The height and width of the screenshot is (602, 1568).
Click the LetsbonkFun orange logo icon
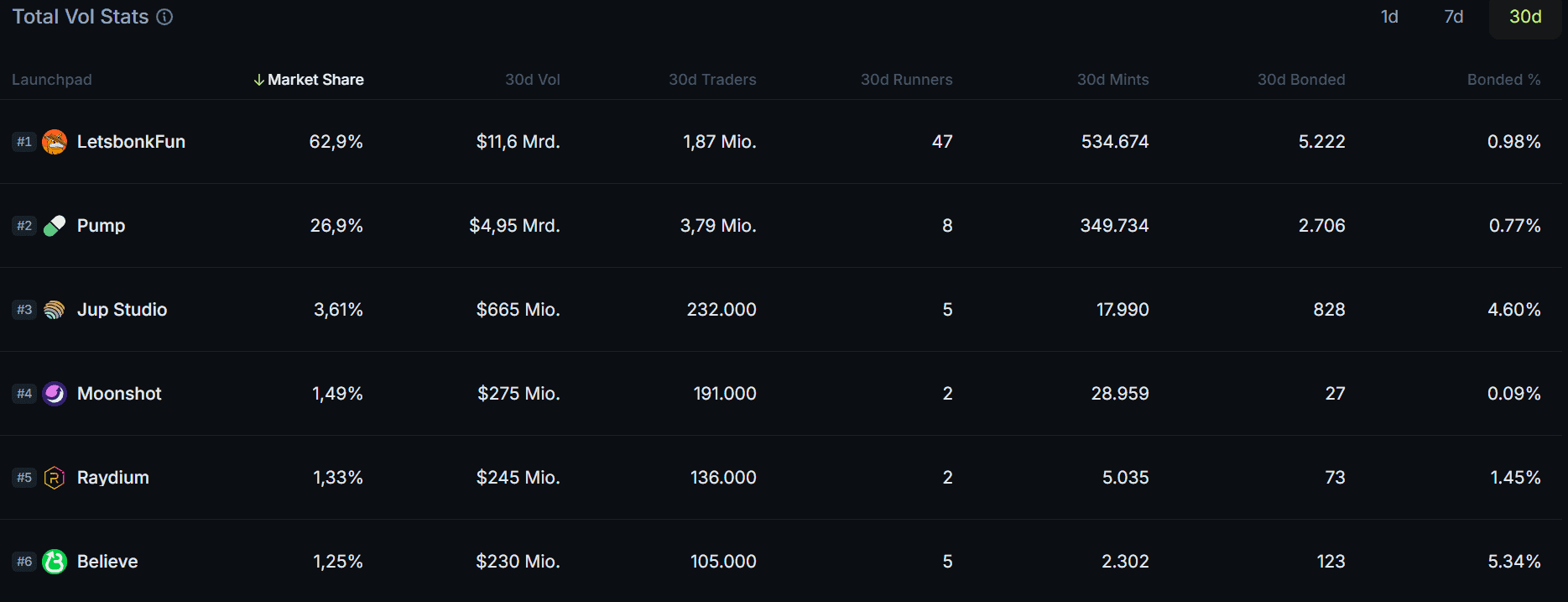point(55,142)
